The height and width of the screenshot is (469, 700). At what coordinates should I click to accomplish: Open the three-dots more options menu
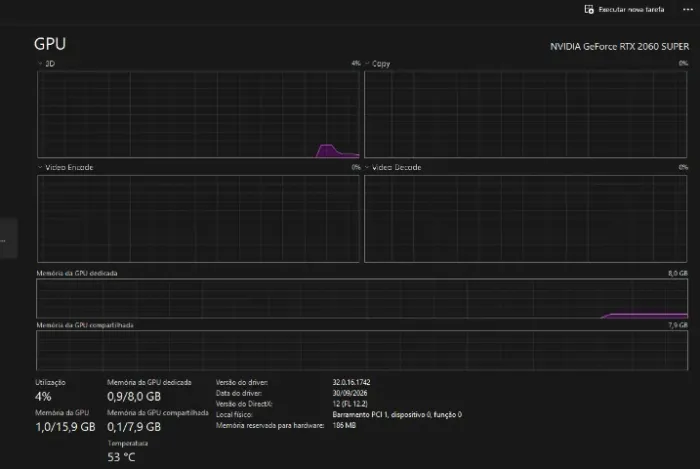(x=688, y=9)
